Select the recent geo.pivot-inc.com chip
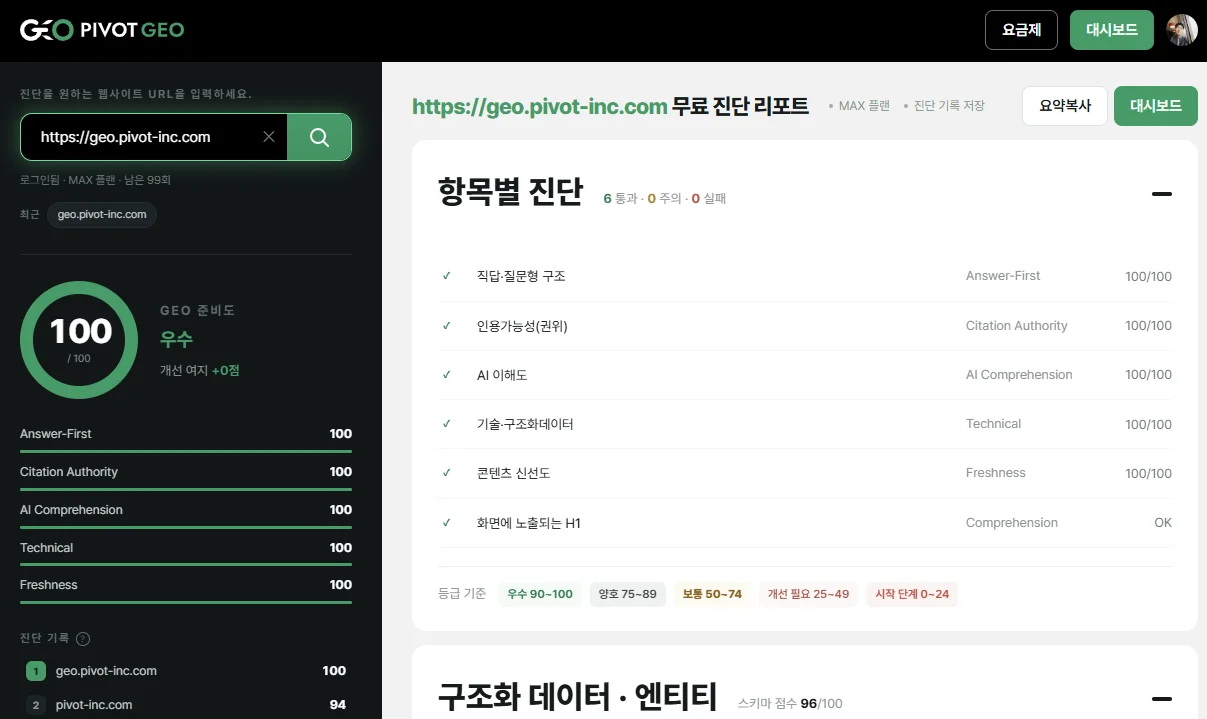The width and height of the screenshot is (1207, 719). (102, 215)
